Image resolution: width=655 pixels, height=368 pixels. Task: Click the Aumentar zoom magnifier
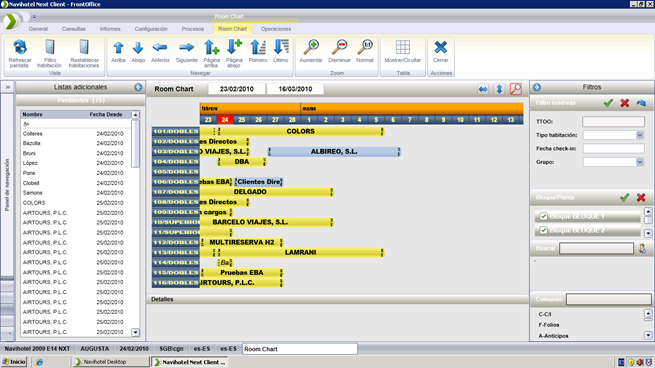pyautogui.click(x=311, y=48)
